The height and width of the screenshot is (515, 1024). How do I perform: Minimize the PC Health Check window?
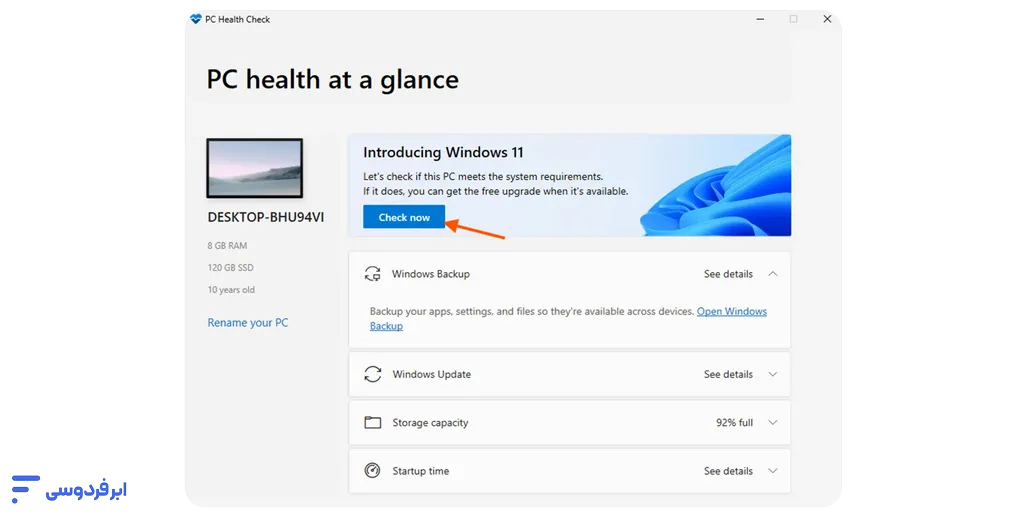[x=760, y=20]
